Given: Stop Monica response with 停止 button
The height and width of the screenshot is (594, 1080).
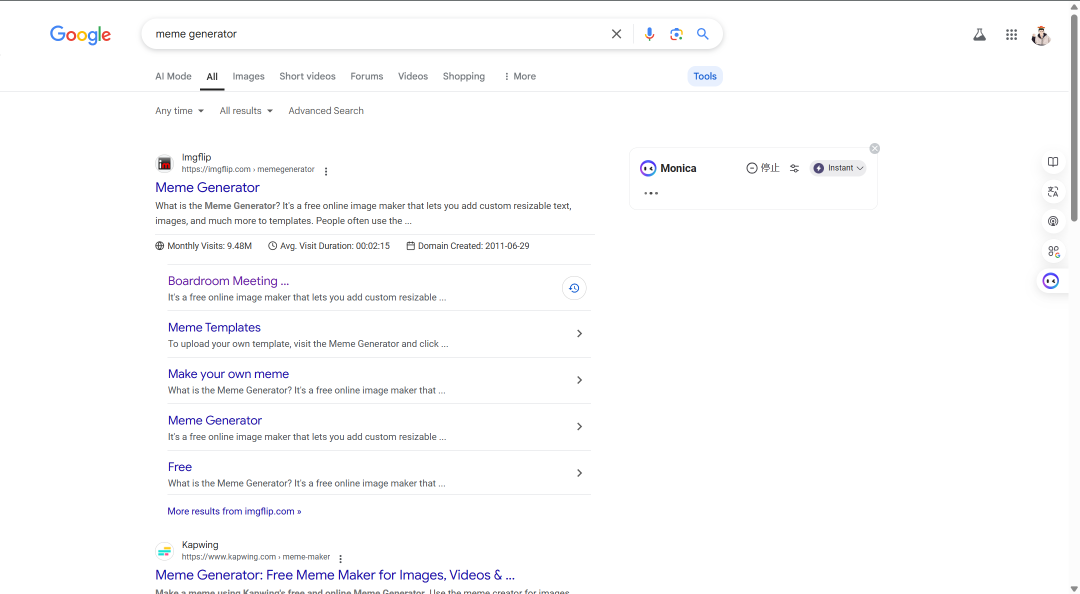Looking at the screenshot, I should (762, 168).
